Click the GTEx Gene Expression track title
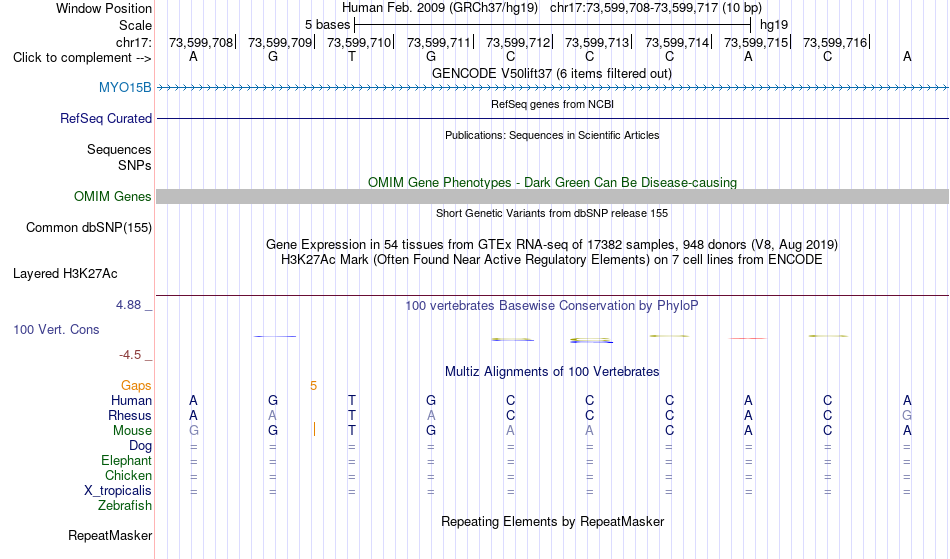The image size is (950, 559). (x=552, y=245)
